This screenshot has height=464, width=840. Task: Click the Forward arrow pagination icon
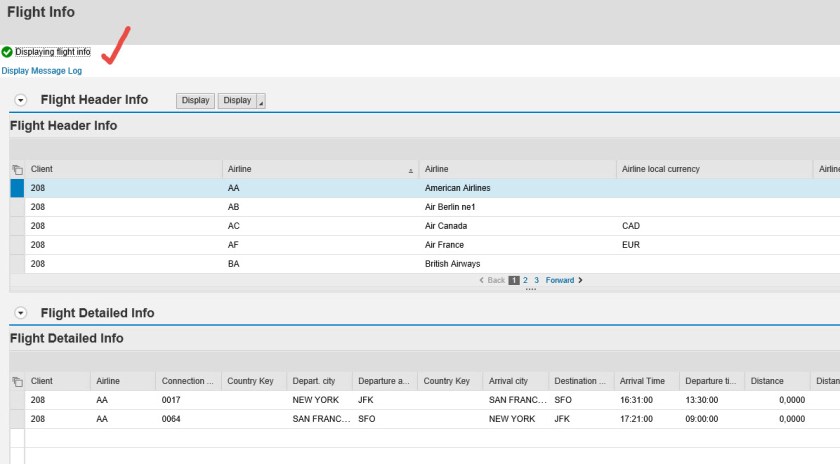click(580, 280)
